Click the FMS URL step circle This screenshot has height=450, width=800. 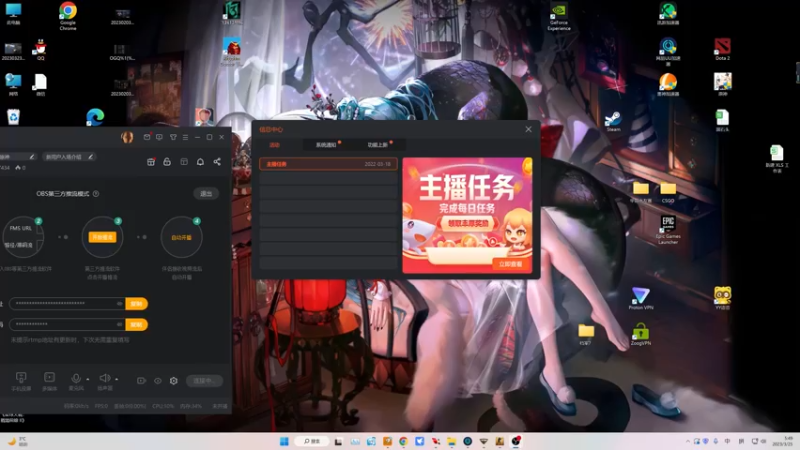point(22,237)
